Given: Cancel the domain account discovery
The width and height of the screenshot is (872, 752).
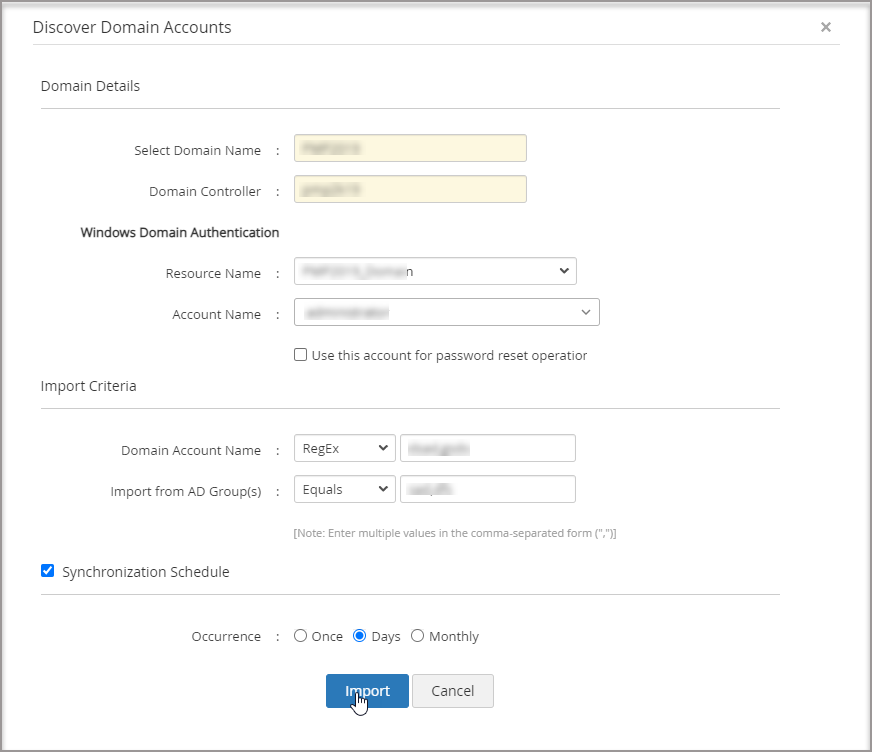Looking at the screenshot, I should tap(452, 691).
